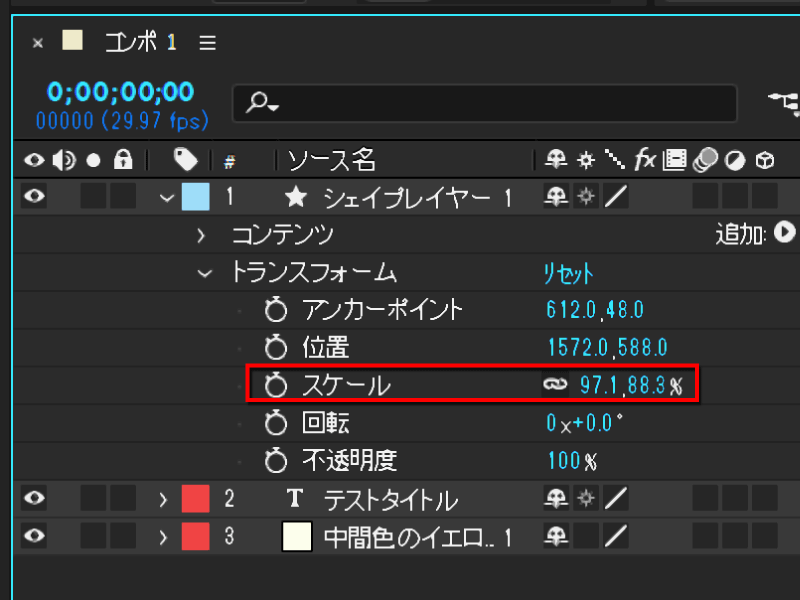Hide the シェイプレイヤー 1 layer
The width and height of the screenshot is (800, 600).
click(34, 196)
